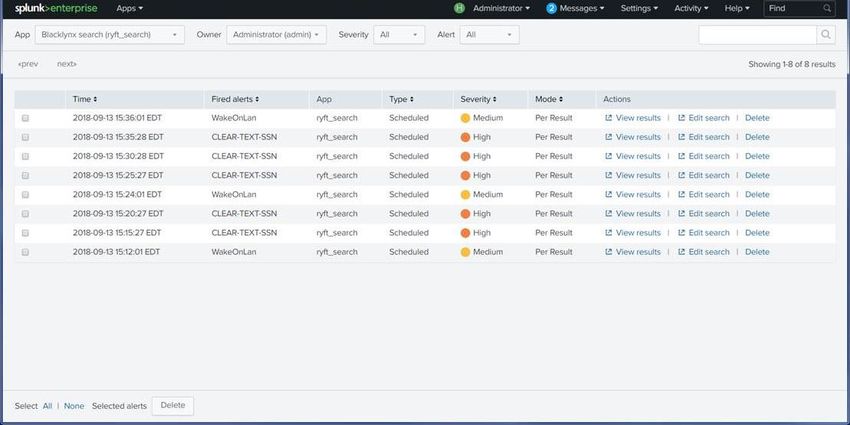850x425 pixels.
Task: Open the Alert filter dropdown
Action: point(489,35)
